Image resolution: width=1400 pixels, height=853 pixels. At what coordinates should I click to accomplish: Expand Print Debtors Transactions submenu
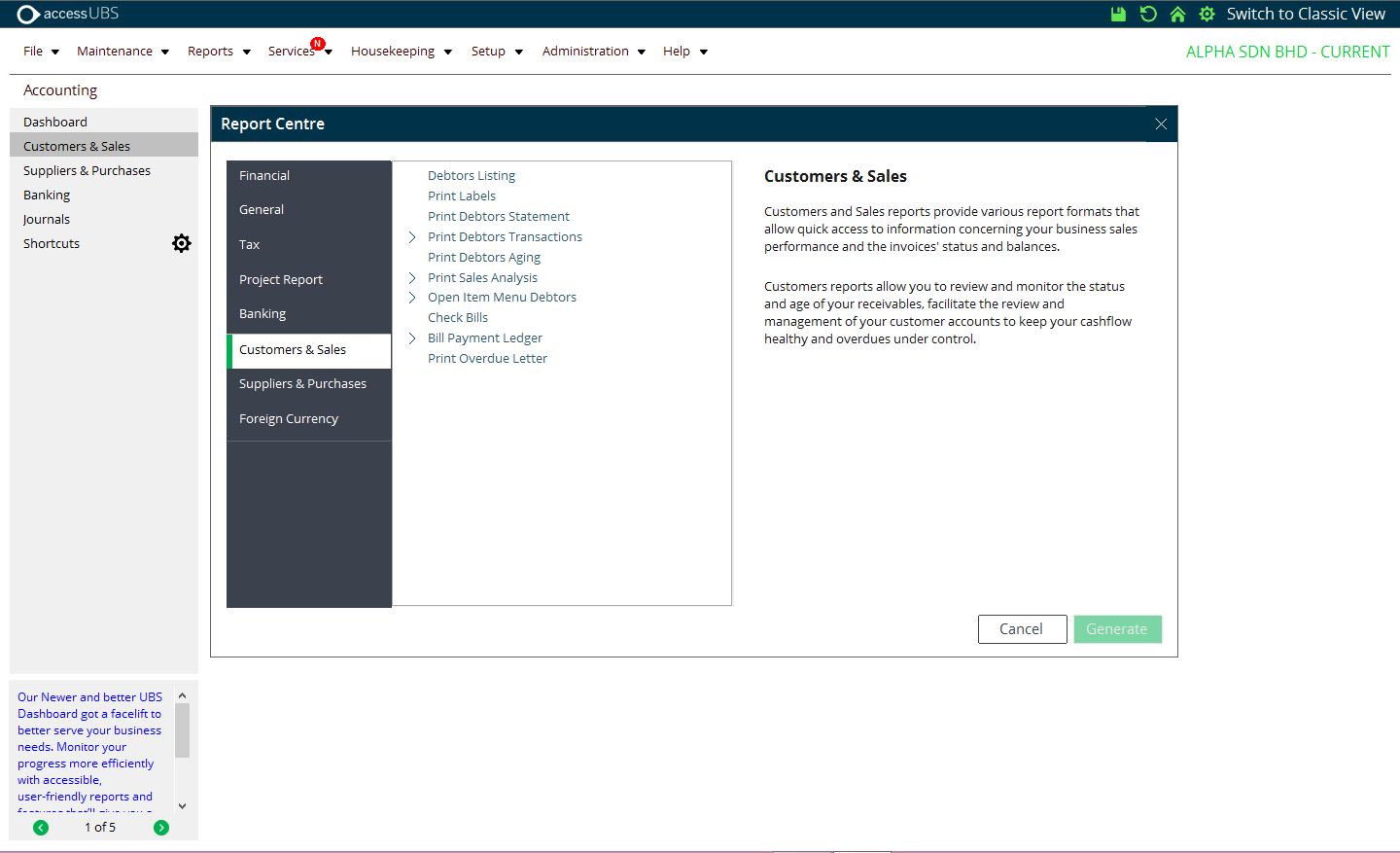[x=412, y=237]
